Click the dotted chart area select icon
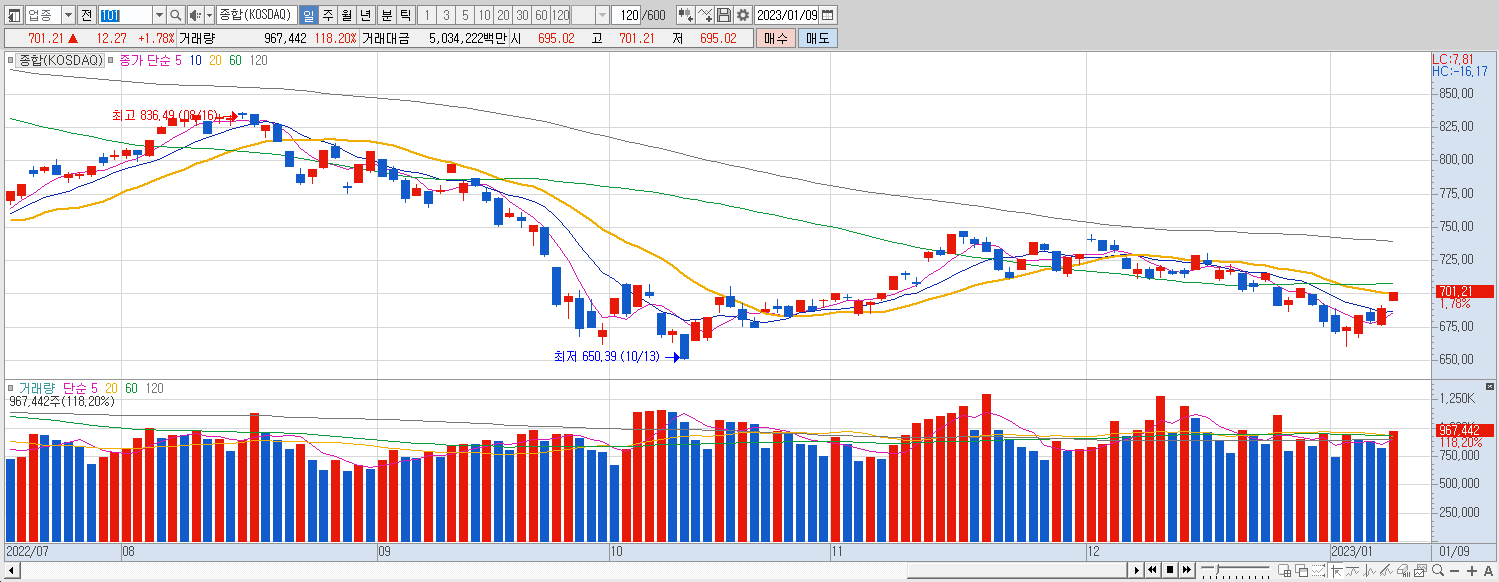 tap(1318, 571)
